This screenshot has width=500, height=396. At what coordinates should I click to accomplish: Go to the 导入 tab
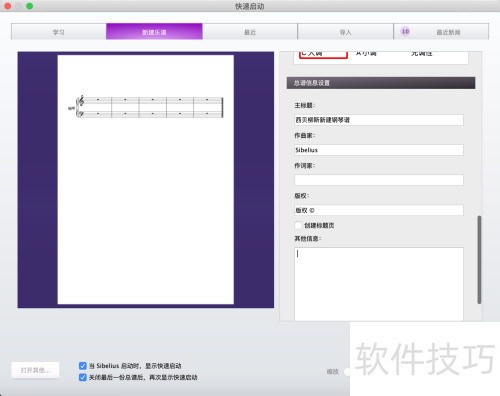click(x=345, y=32)
